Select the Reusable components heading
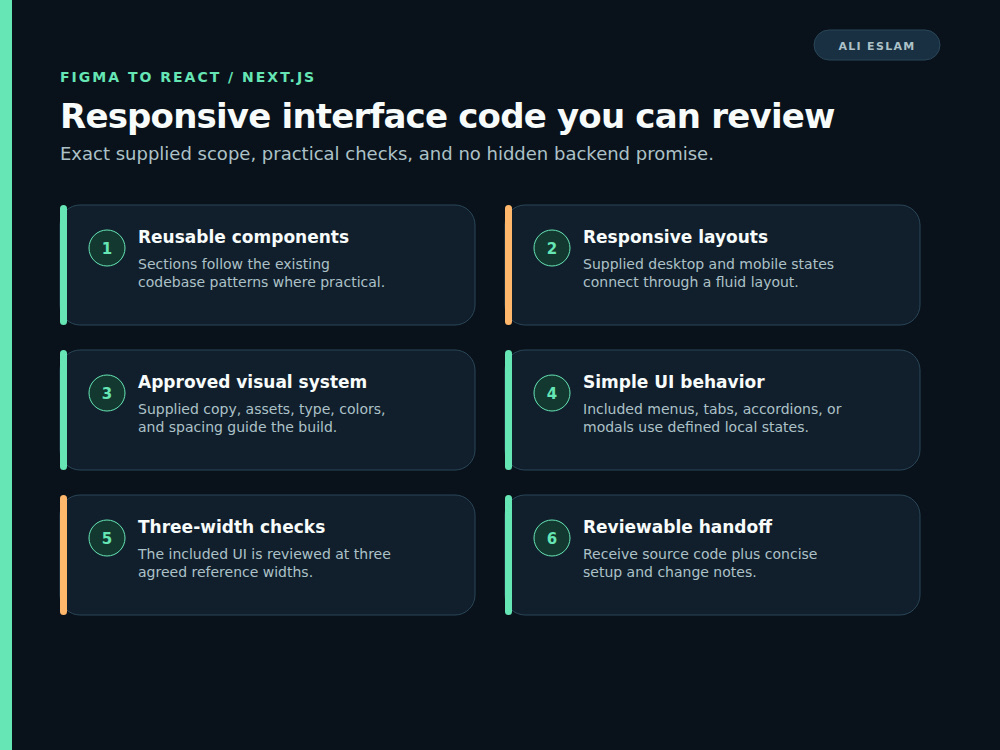The width and height of the screenshot is (1000, 750). [x=244, y=237]
